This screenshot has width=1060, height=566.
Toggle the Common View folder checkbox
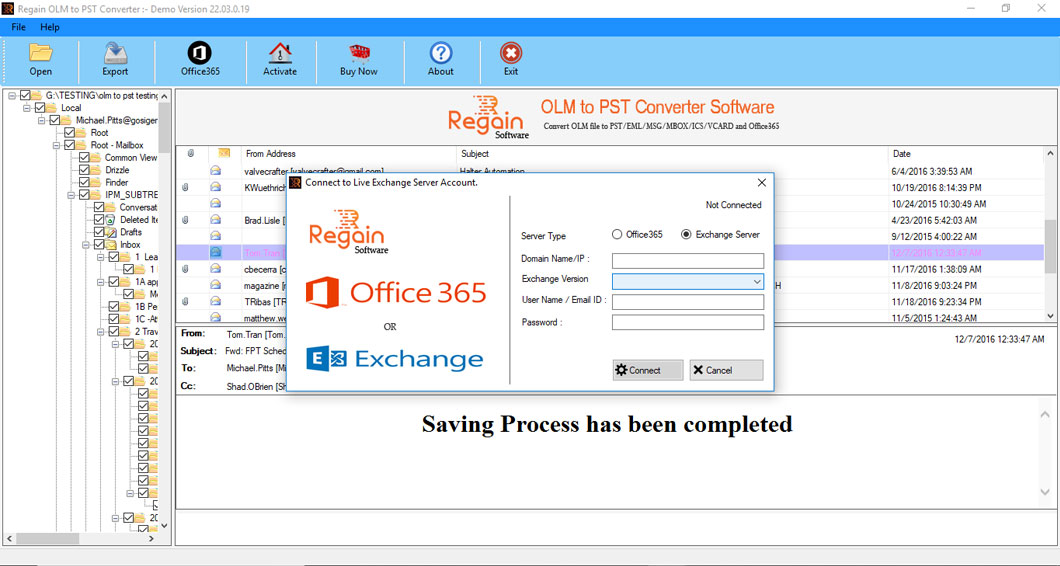click(x=85, y=158)
